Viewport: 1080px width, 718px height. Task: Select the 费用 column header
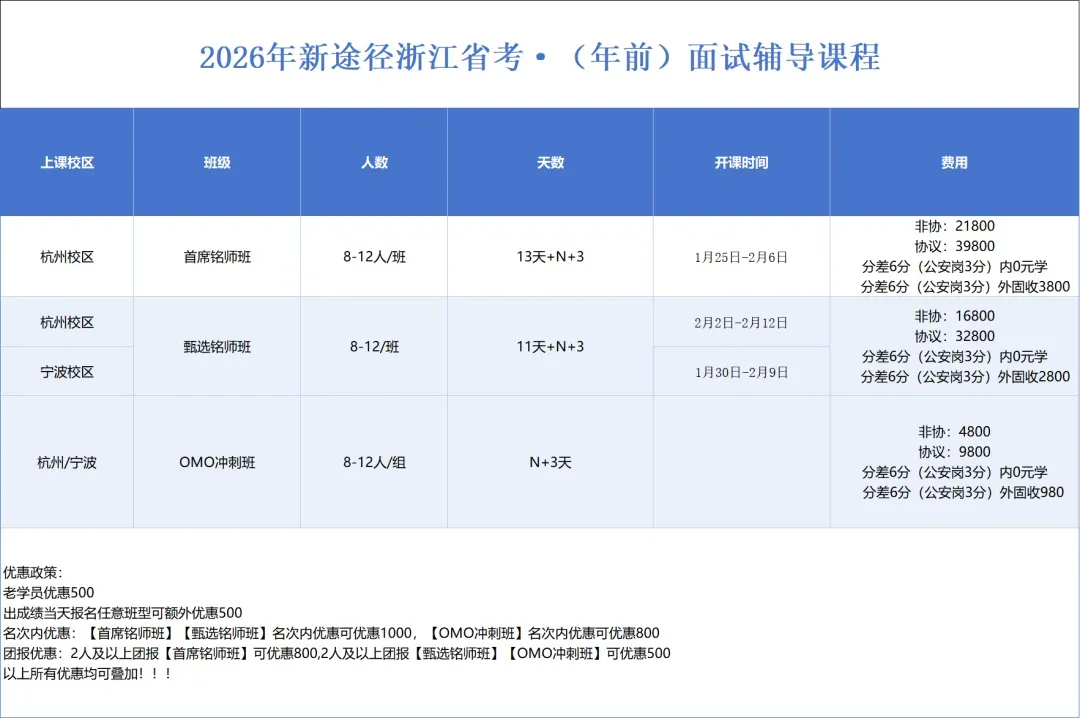[955, 163]
